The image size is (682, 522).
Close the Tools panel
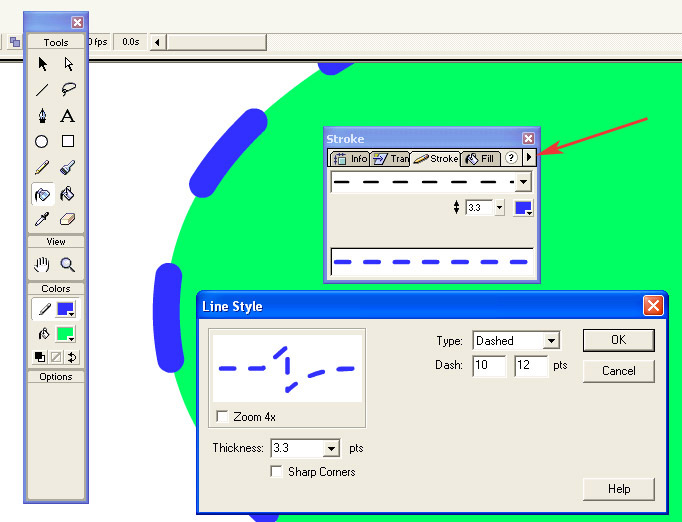tap(77, 23)
